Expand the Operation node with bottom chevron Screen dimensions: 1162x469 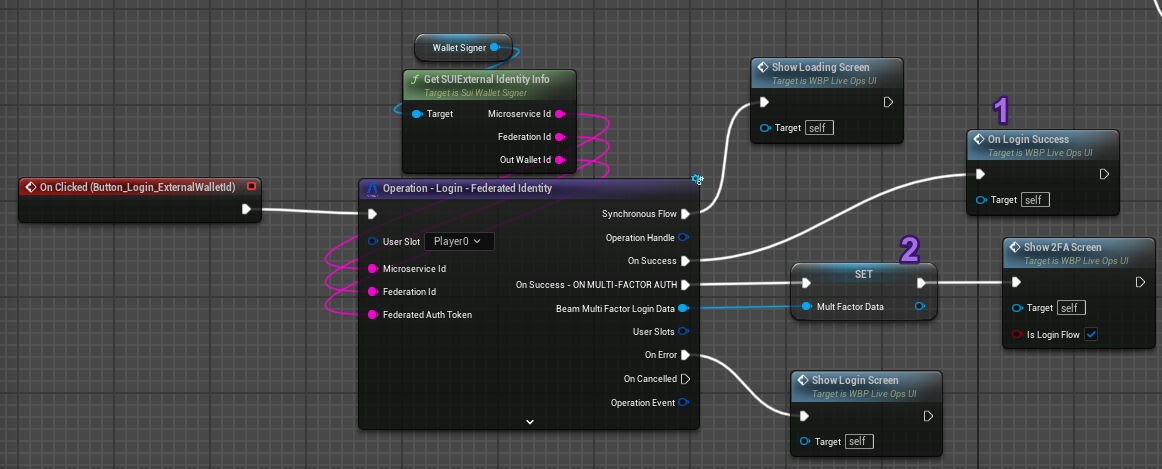[x=529, y=422]
